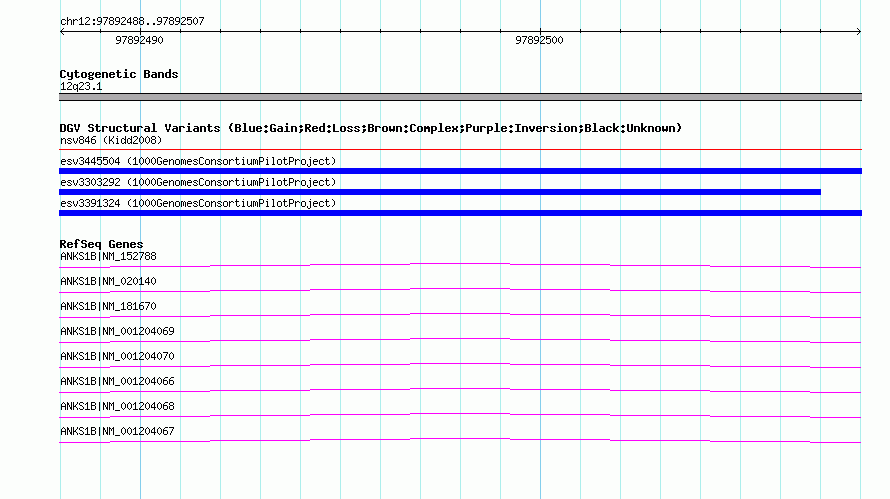Image resolution: width=890 pixels, height=499 pixels.
Task: Select the blue esv3391324 gain bar
Action: pos(460,213)
